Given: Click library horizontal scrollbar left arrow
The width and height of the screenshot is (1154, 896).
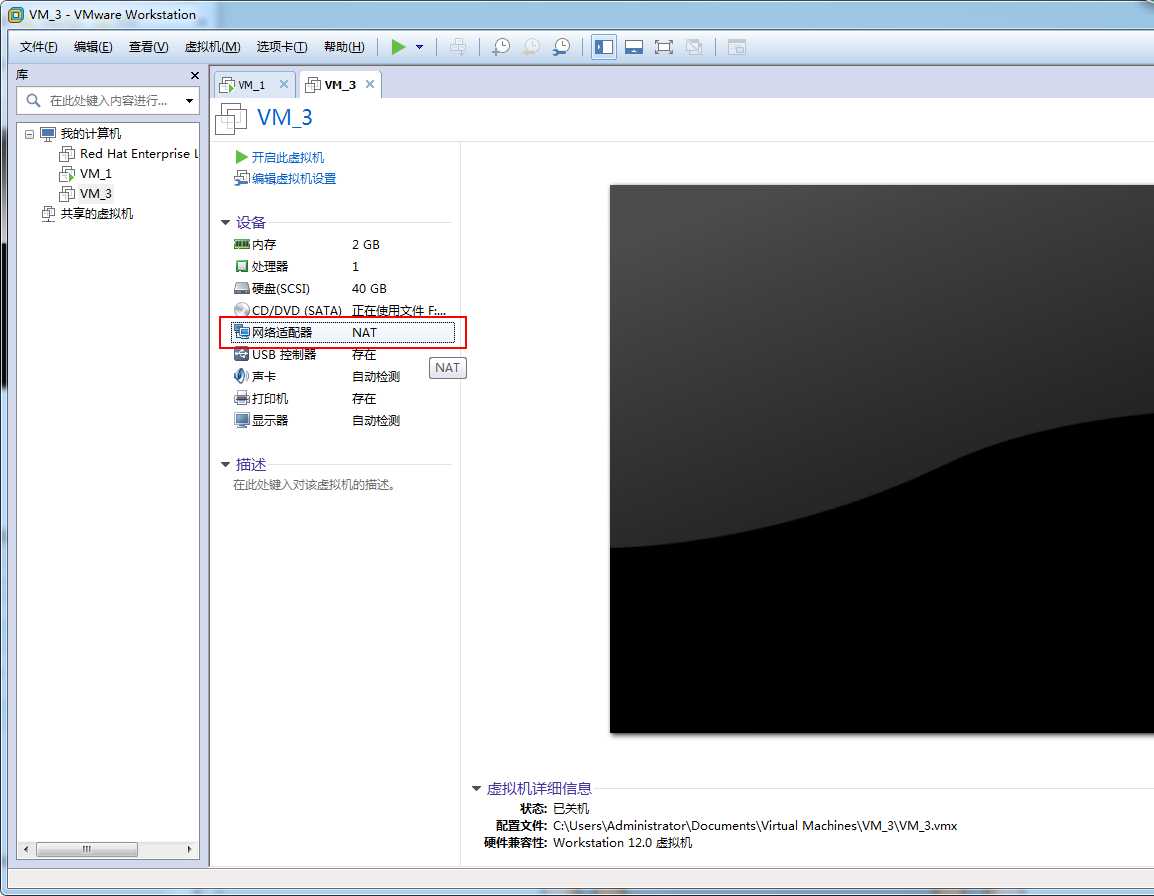Looking at the screenshot, I should click(x=26, y=850).
